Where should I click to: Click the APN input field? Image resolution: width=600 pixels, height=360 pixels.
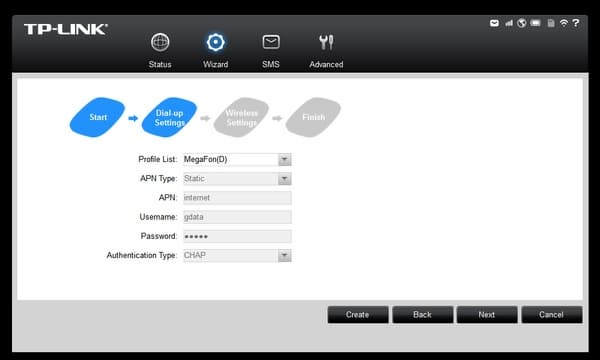click(237, 198)
